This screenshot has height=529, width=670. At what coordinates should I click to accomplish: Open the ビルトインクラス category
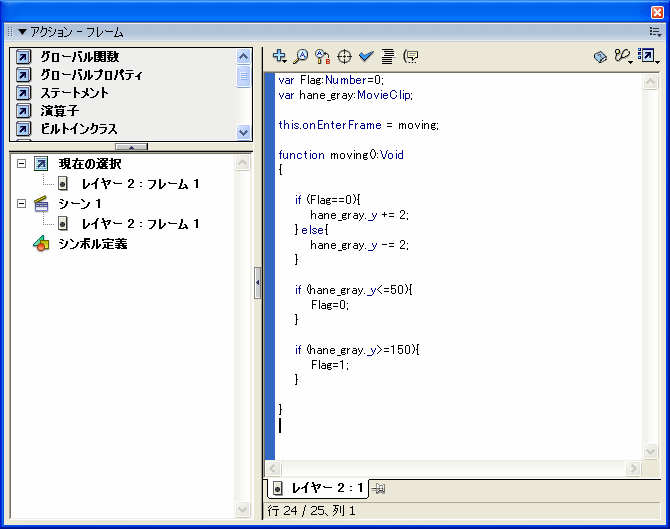click(79, 129)
